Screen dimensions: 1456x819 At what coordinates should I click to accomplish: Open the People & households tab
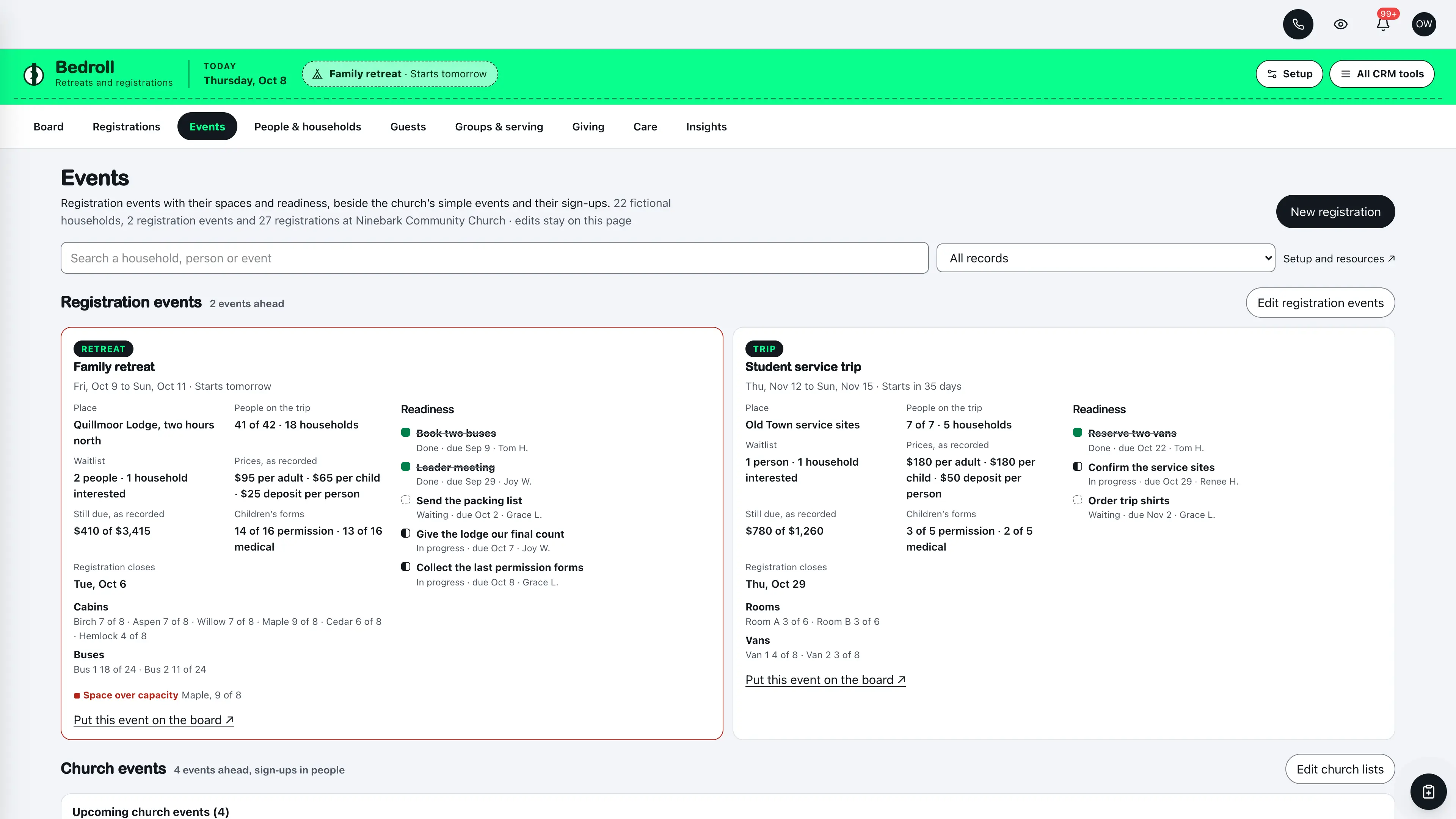pos(308,127)
